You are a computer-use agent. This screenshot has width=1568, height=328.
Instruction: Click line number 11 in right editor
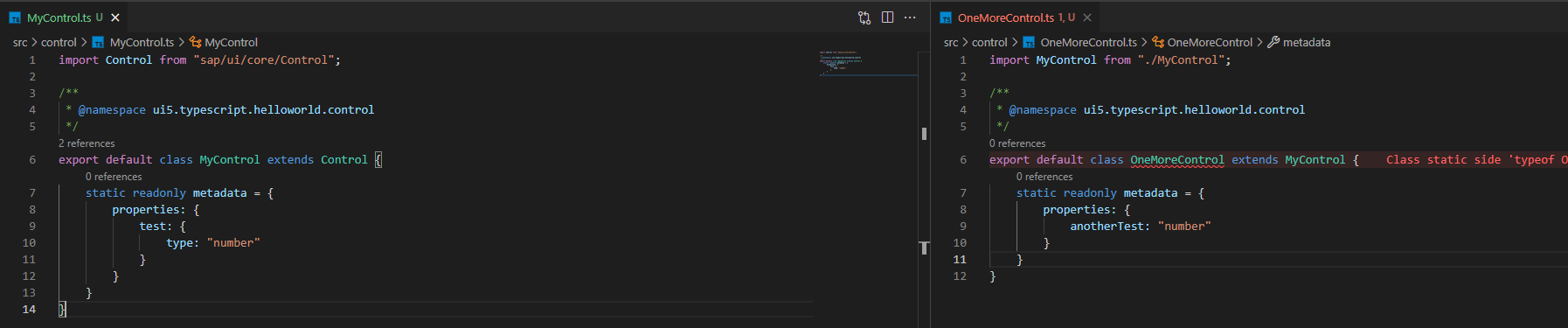[960, 260]
